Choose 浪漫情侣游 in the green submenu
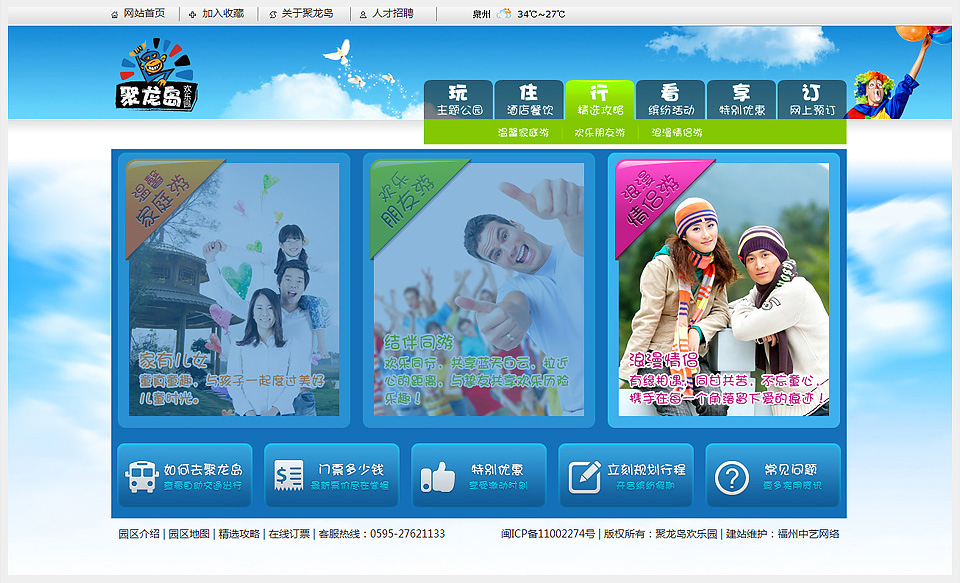 click(677, 132)
